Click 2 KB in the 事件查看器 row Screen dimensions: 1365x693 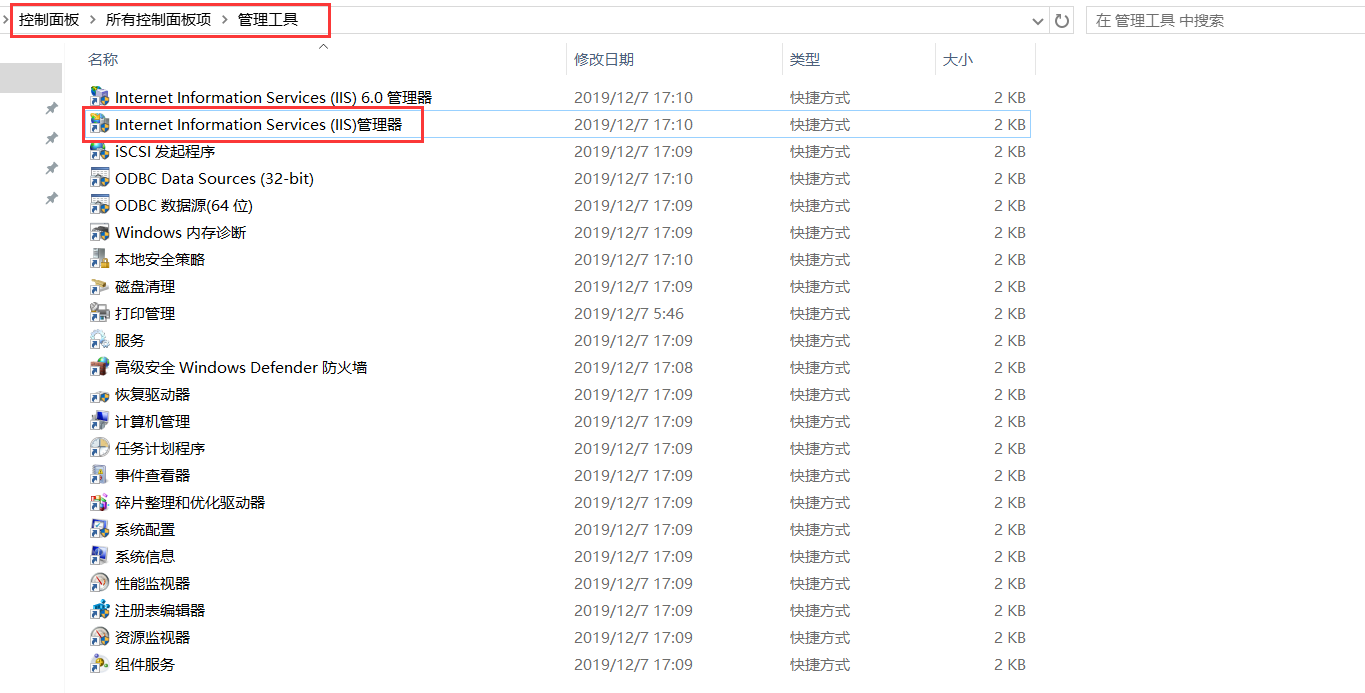click(1010, 475)
